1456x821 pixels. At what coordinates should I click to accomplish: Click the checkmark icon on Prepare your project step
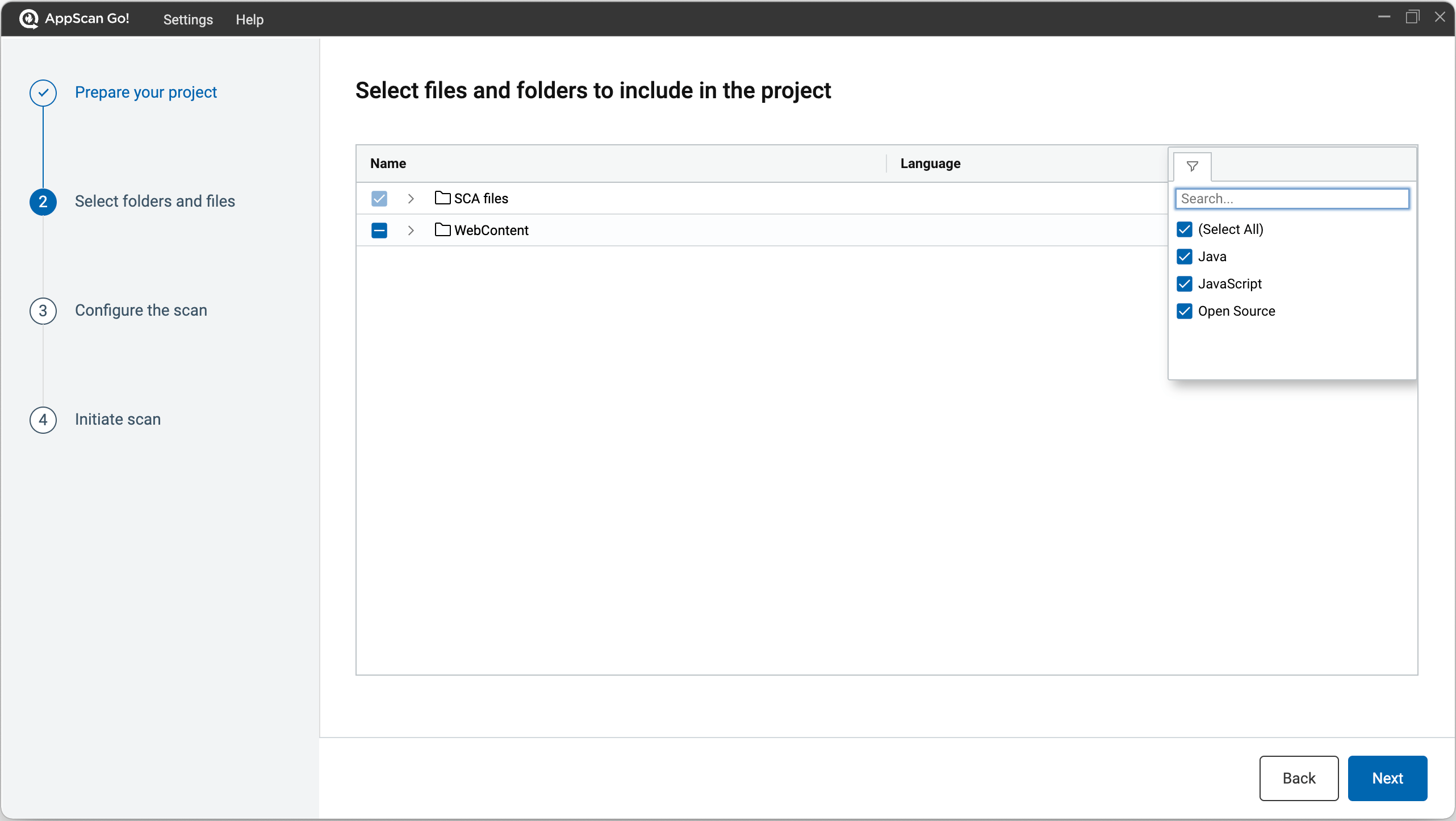point(44,92)
